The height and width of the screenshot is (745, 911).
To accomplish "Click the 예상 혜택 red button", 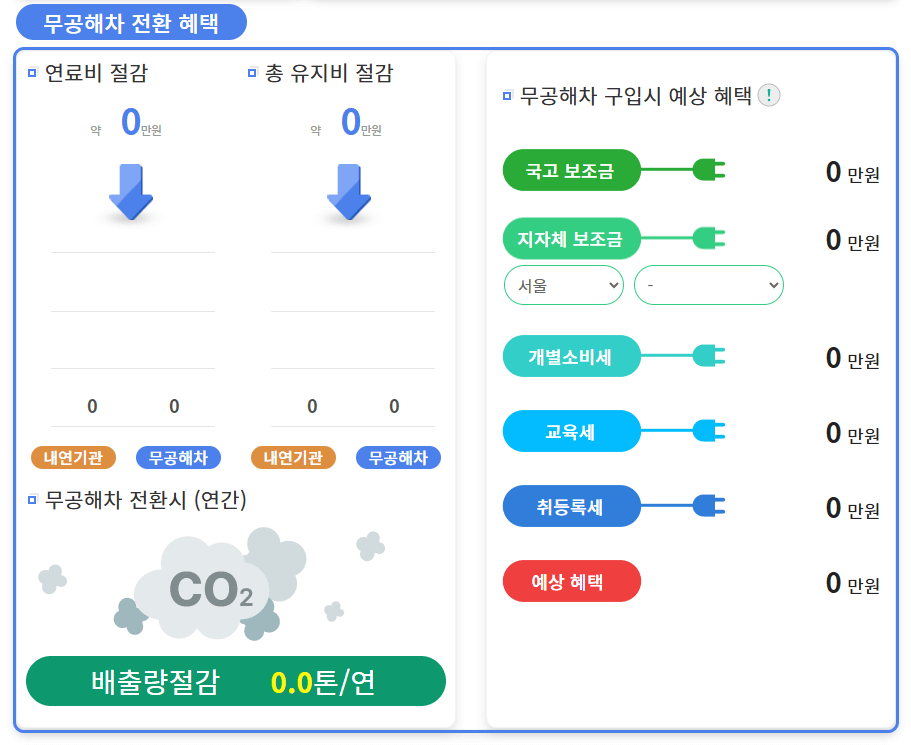I will (571, 580).
